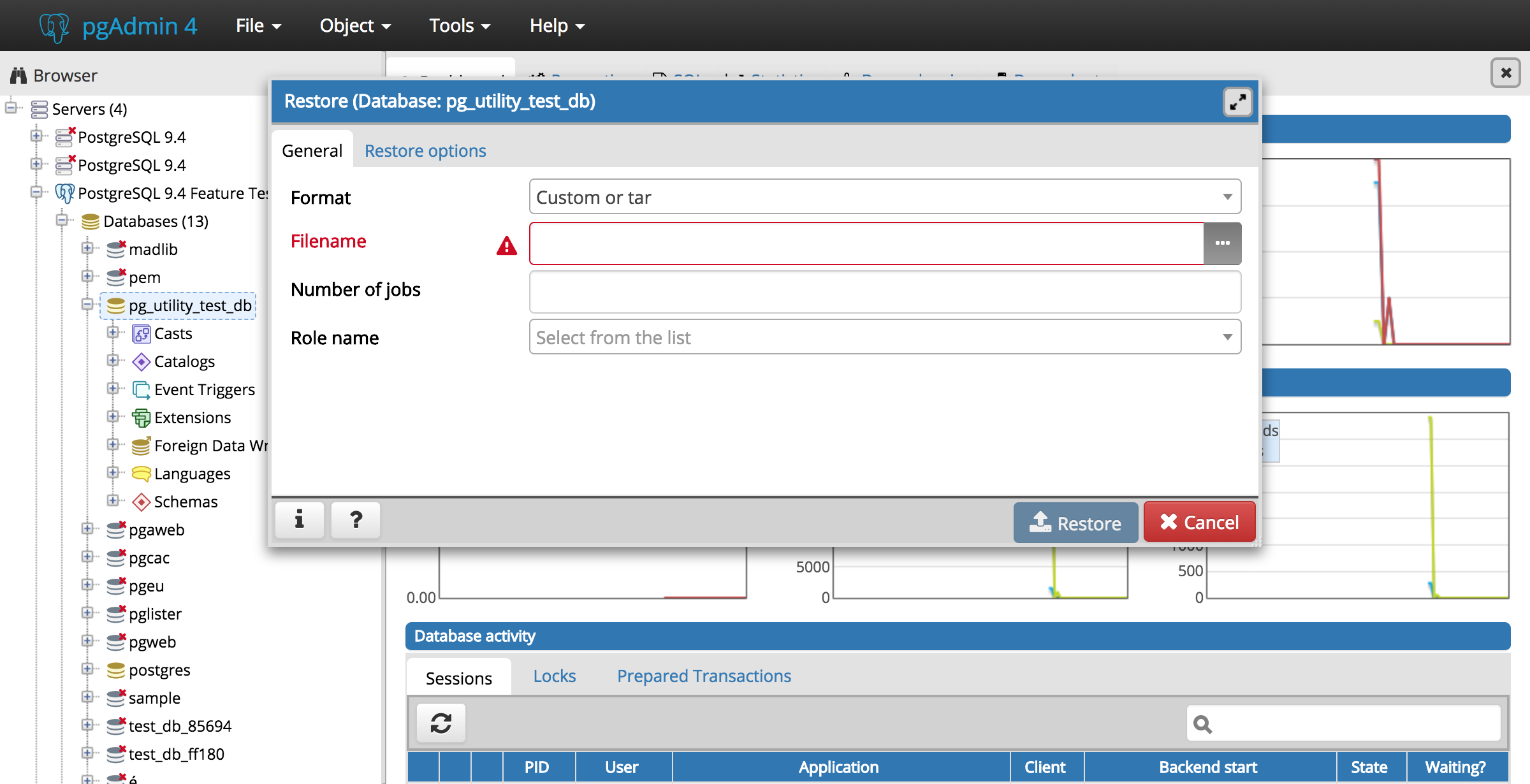Click the Casts node icon
The width and height of the screenshot is (1530, 784).
[x=141, y=334]
